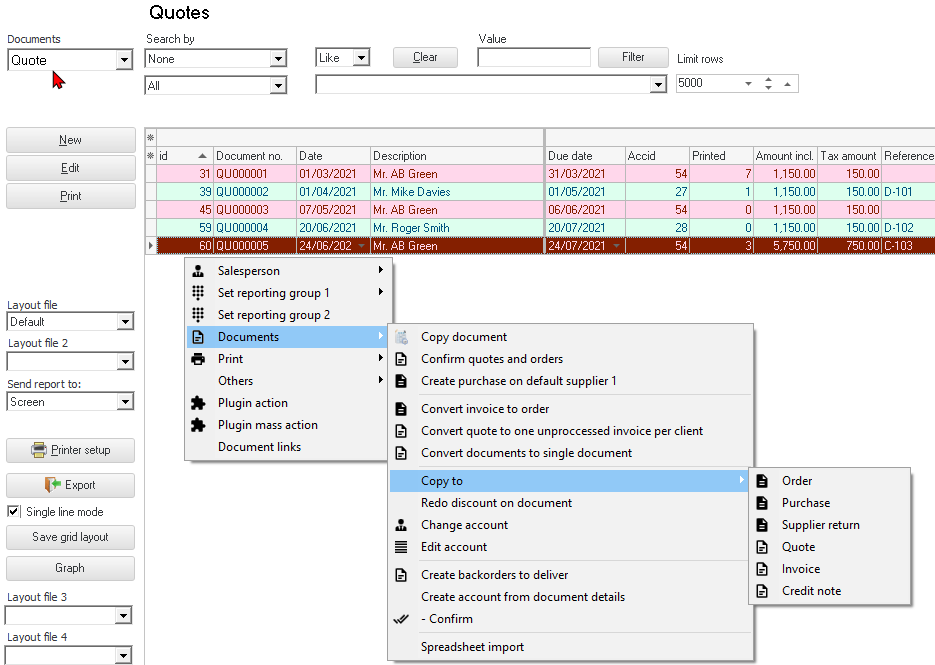This screenshot has width=935, height=665.
Task: Click the double-check icon beside Confirm
Action: (401, 619)
